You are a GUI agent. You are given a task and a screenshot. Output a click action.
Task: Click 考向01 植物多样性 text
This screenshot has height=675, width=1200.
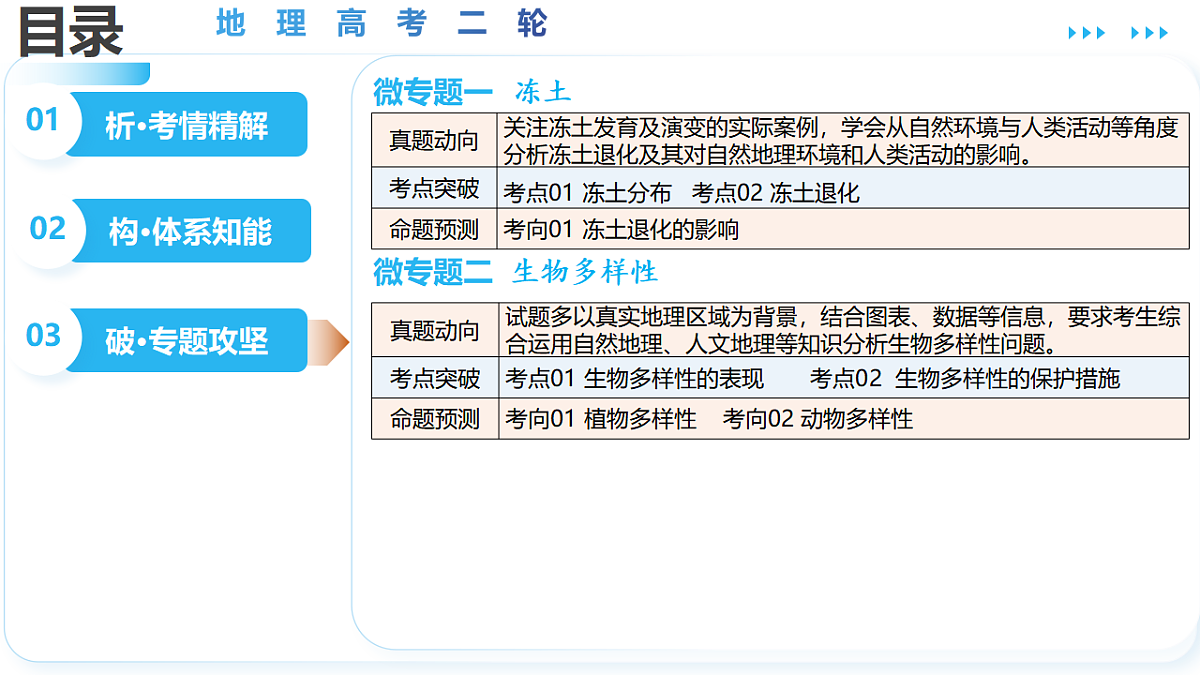601,419
